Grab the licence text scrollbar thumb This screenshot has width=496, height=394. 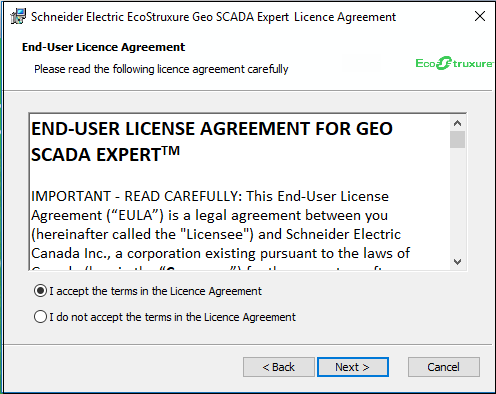click(x=457, y=139)
